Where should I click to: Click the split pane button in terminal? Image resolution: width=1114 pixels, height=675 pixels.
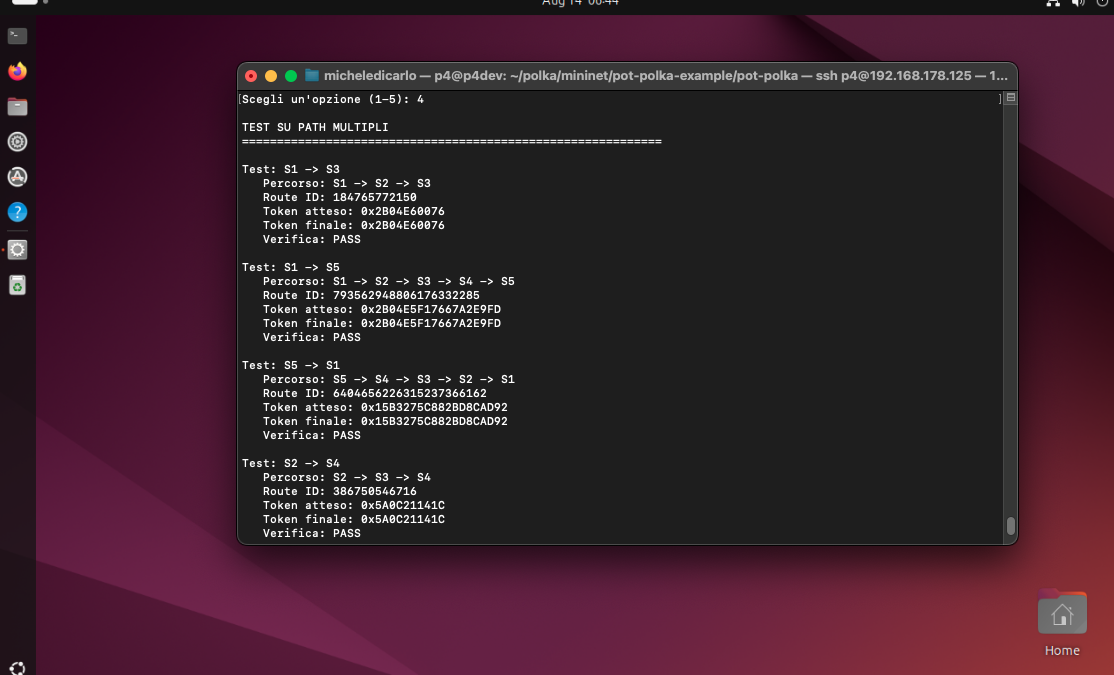[x=1010, y=98]
